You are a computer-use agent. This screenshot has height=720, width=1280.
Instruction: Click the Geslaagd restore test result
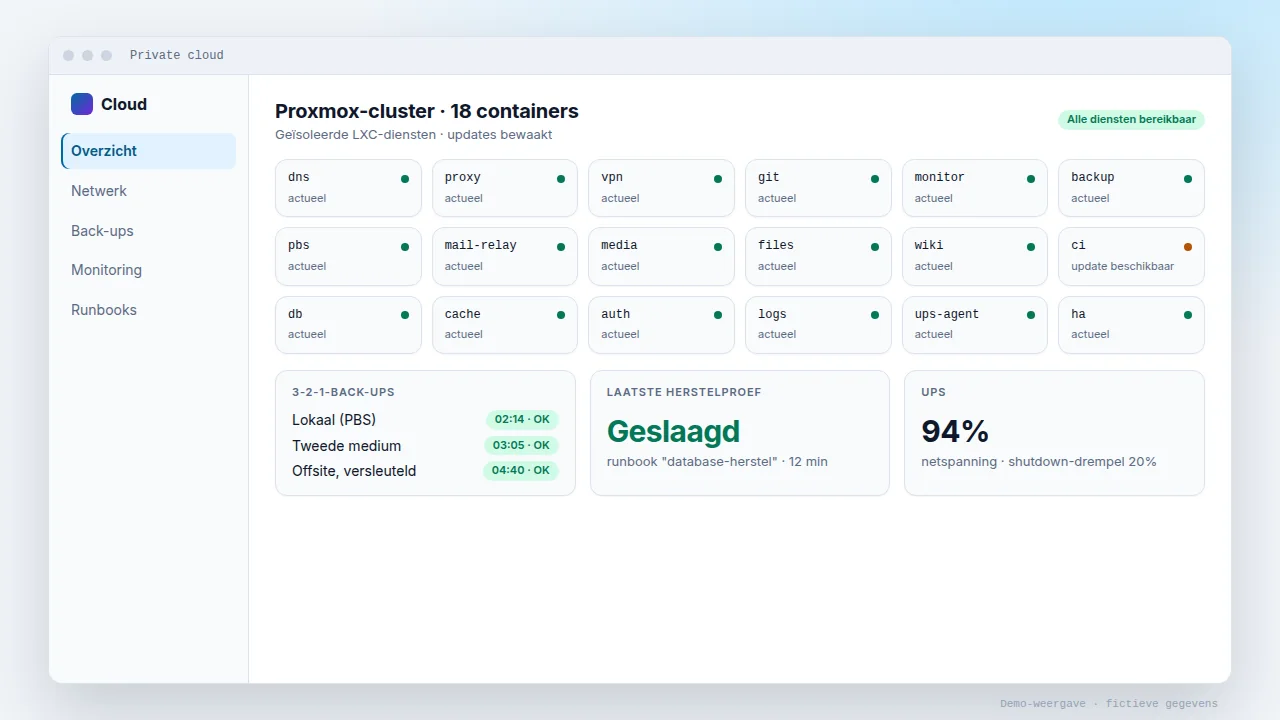point(673,431)
